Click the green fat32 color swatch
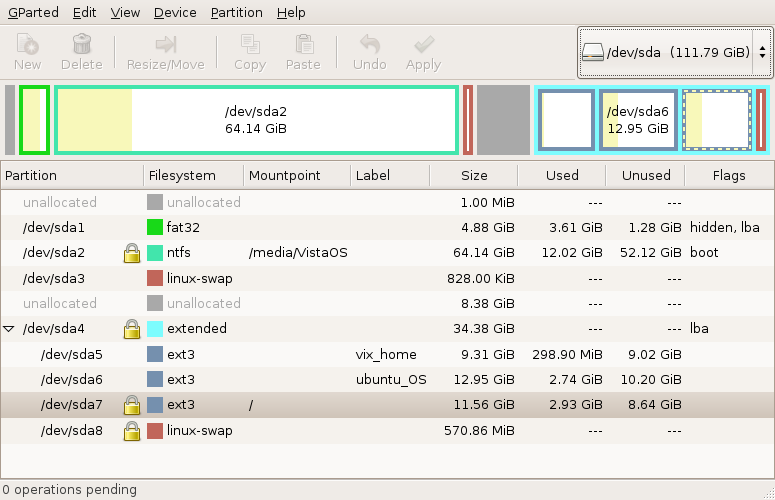 pos(155,227)
